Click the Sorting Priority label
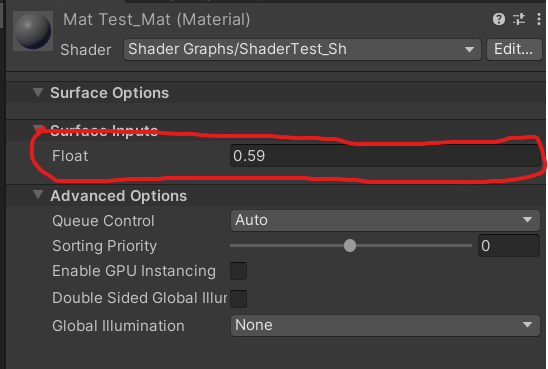 pyautogui.click(x=104, y=246)
